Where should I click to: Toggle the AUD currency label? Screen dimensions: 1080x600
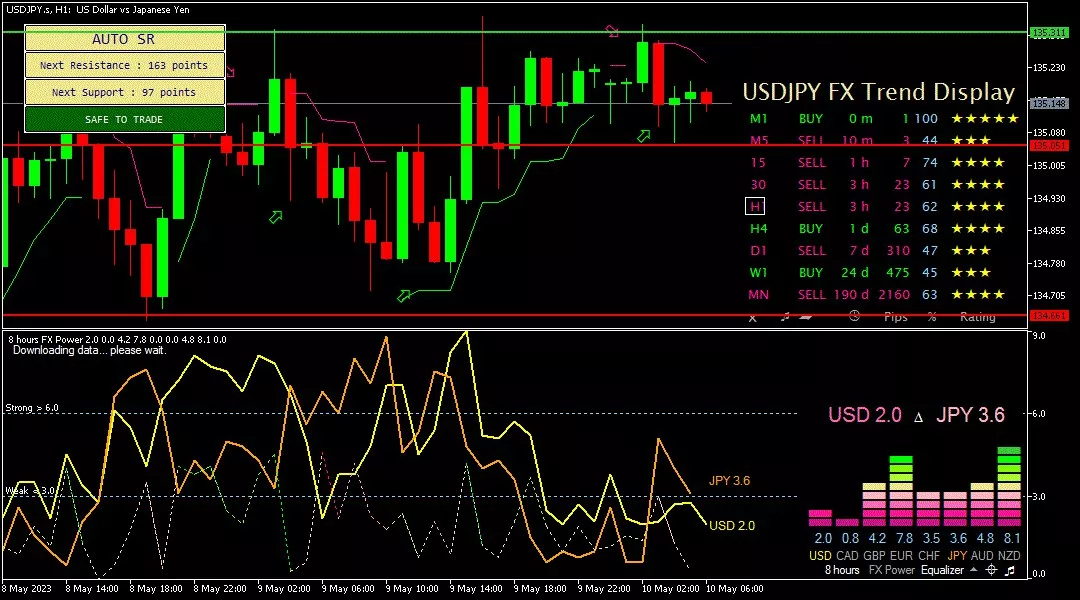tap(982, 556)
